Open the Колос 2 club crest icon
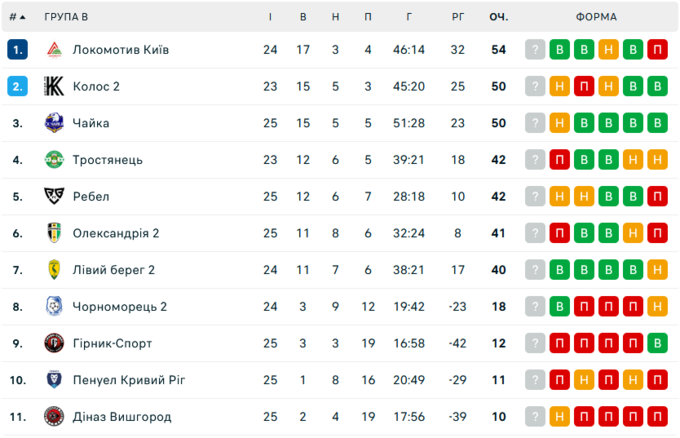This screenshot has height=438, width=680. click(54, 86)
